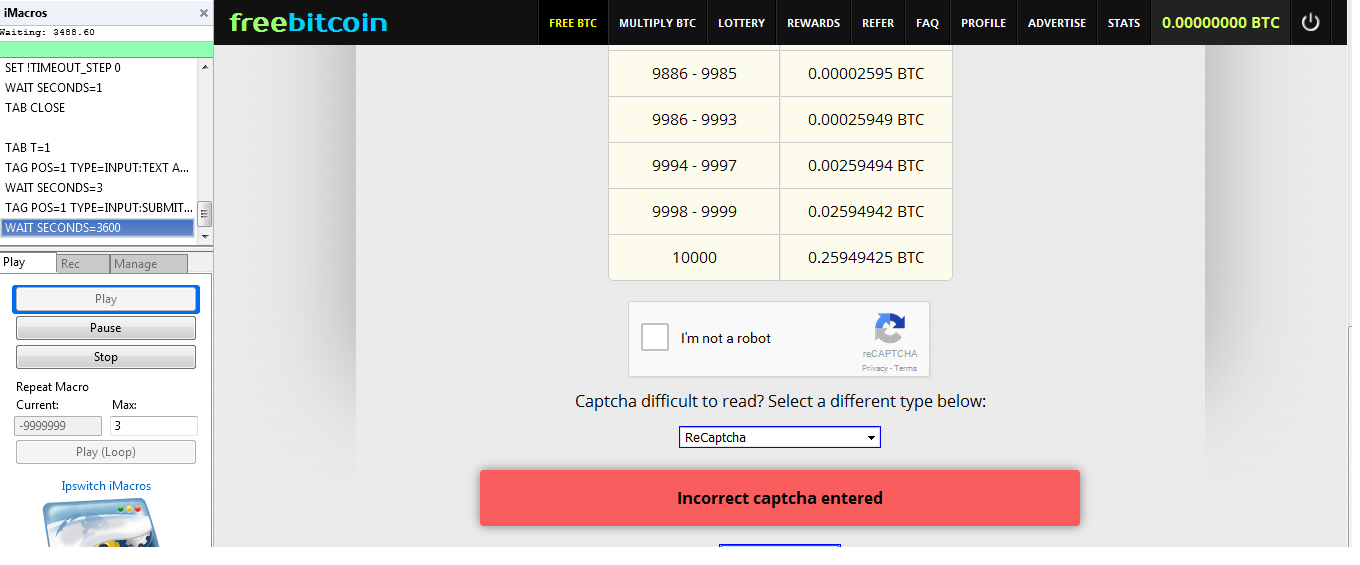1360x565 pixels.
Task: Switch to the Manage tab
Action: pos(149,264)
